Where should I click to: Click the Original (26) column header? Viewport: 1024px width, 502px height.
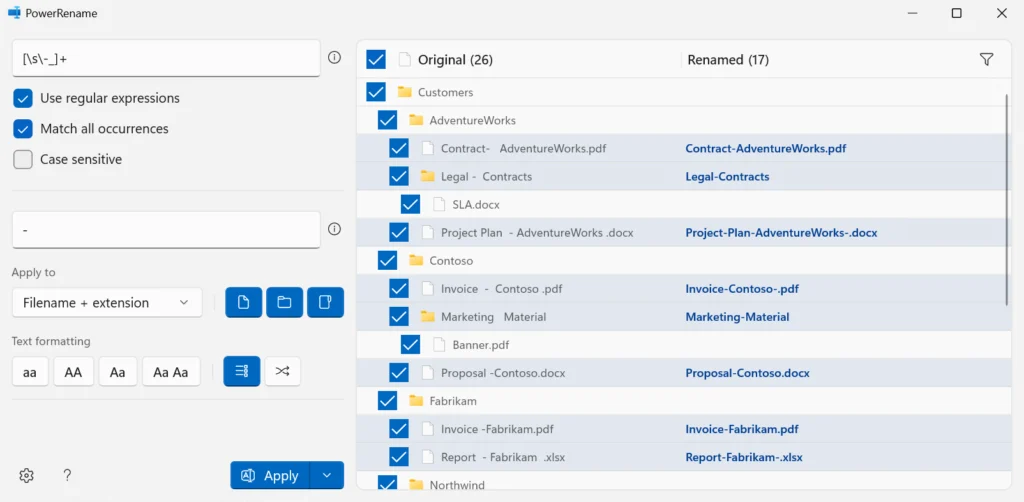tap(455, 59)
